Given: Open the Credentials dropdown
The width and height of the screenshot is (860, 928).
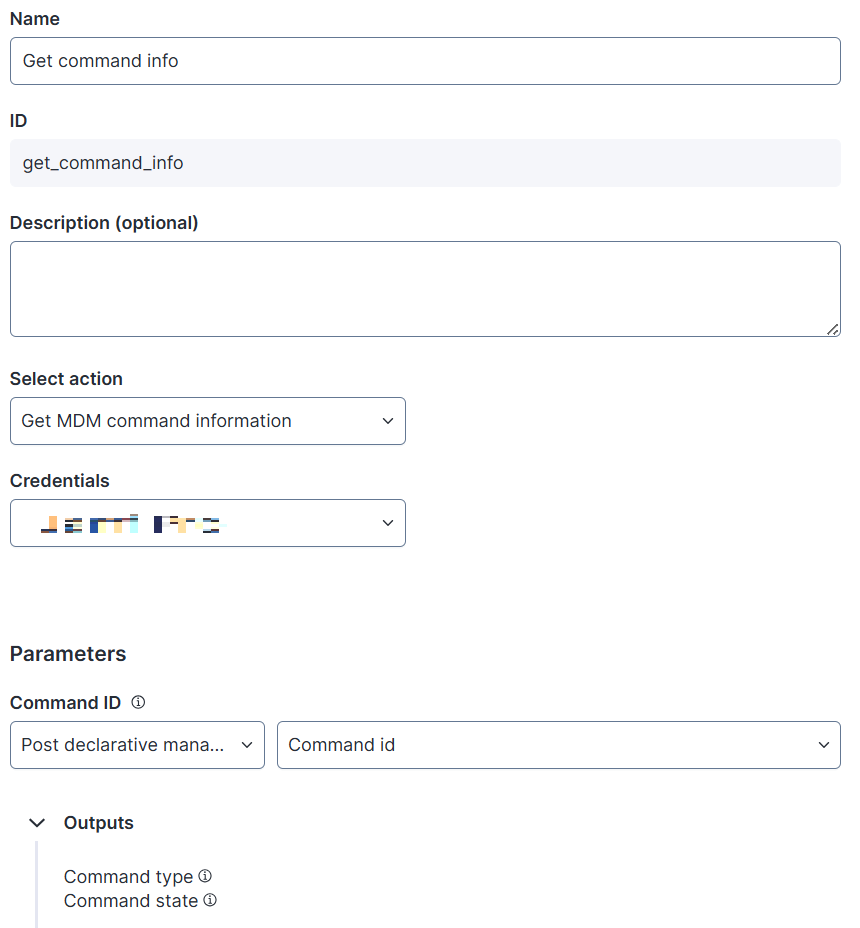Looking at the screenshot, I should click(x=207, y=523).
